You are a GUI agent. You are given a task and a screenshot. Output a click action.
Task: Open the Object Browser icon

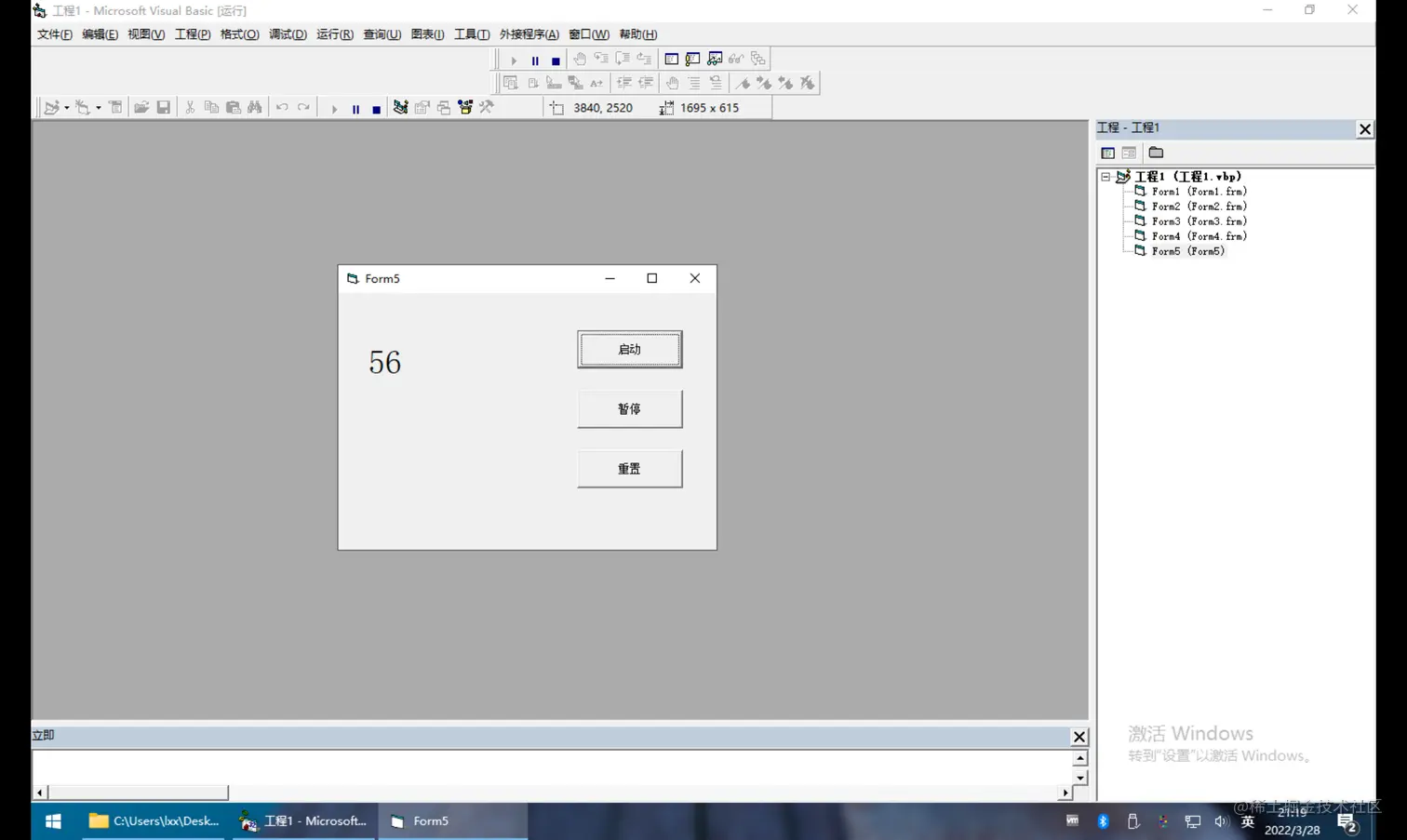(x=465, y=108)
